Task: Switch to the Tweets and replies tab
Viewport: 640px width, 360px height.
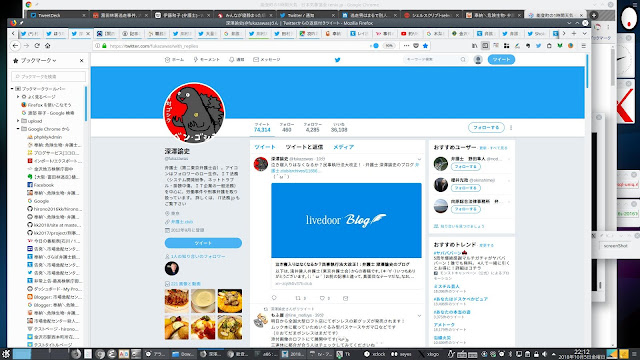Action: [x=304, y=147]
